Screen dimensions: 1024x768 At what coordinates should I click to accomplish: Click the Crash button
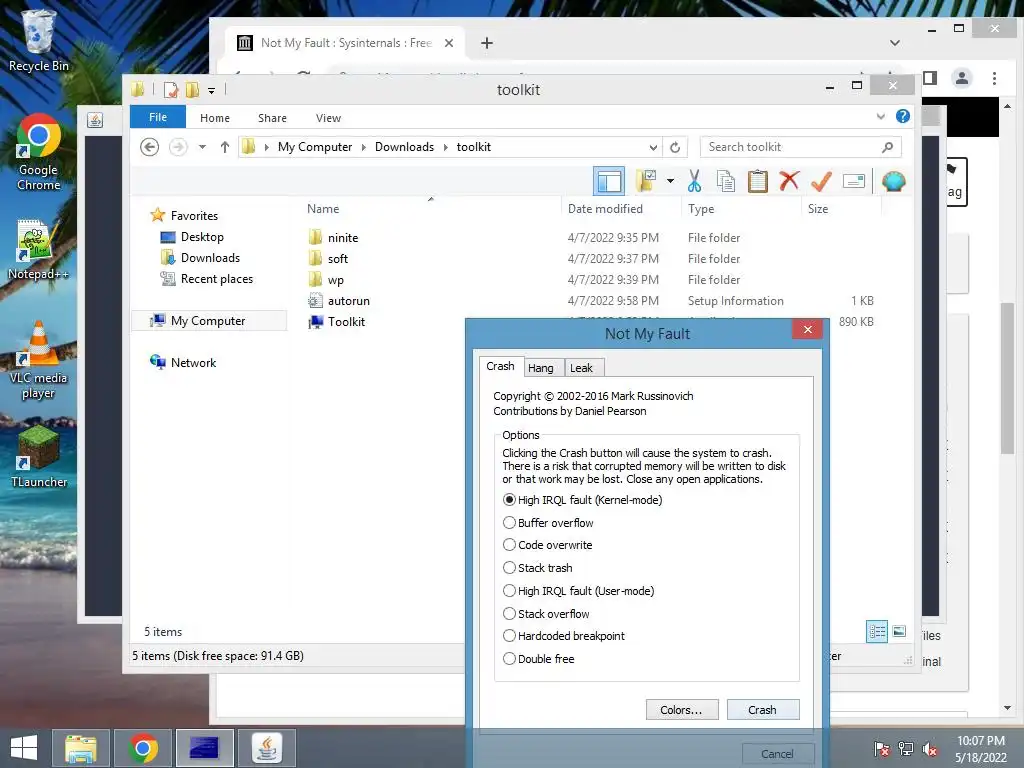pos(762,710)
